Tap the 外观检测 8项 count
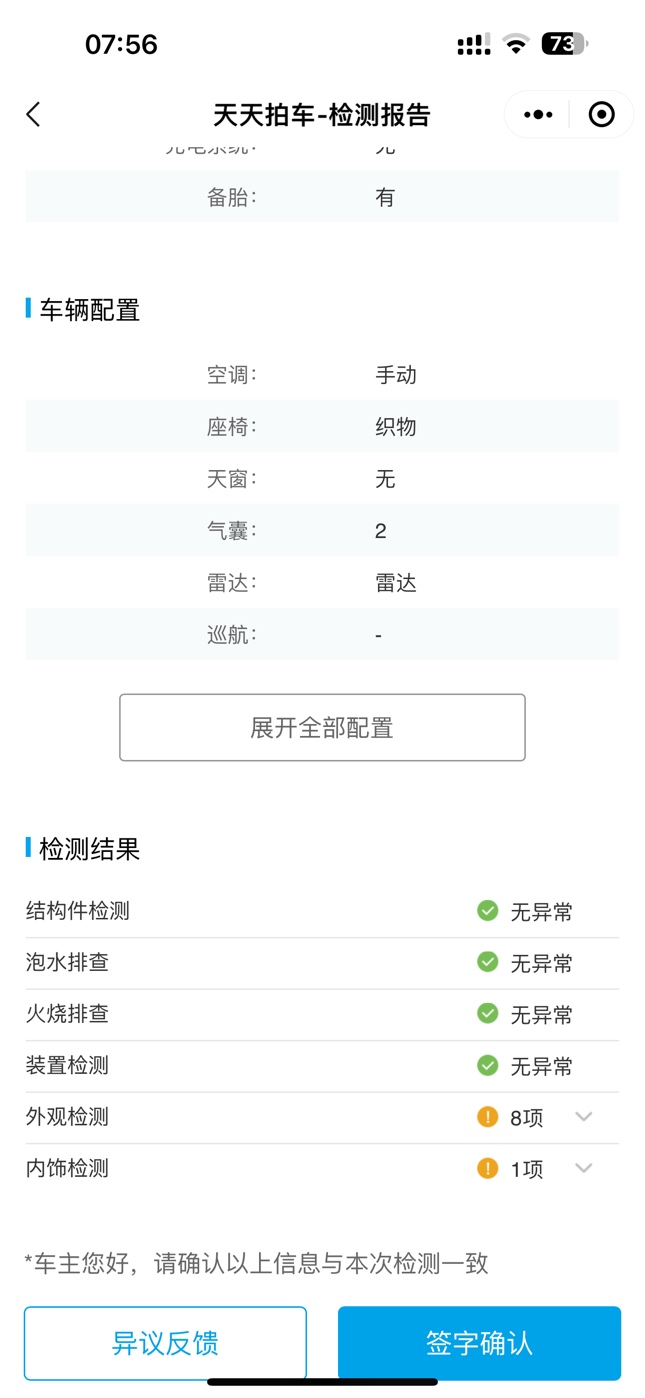Viewport: 645px width, 1398px height. point(527,1118)
